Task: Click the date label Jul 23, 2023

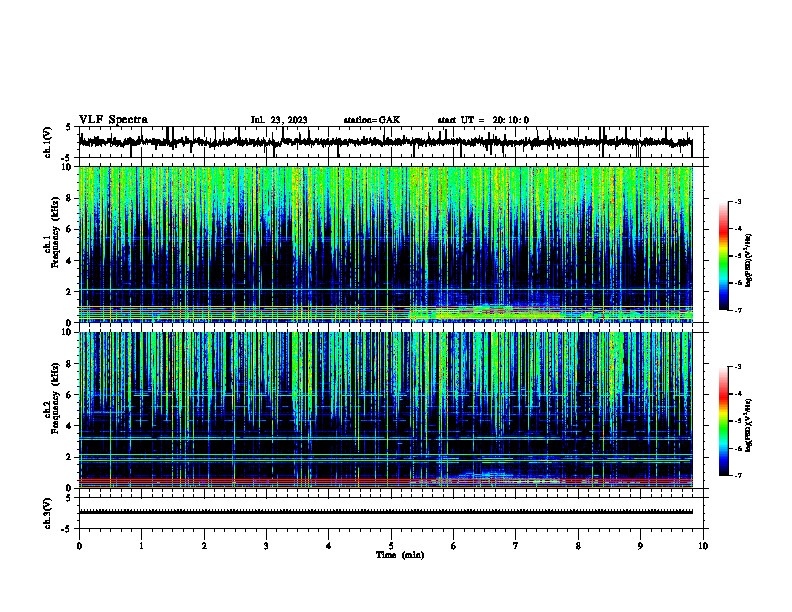Action: 279,120
